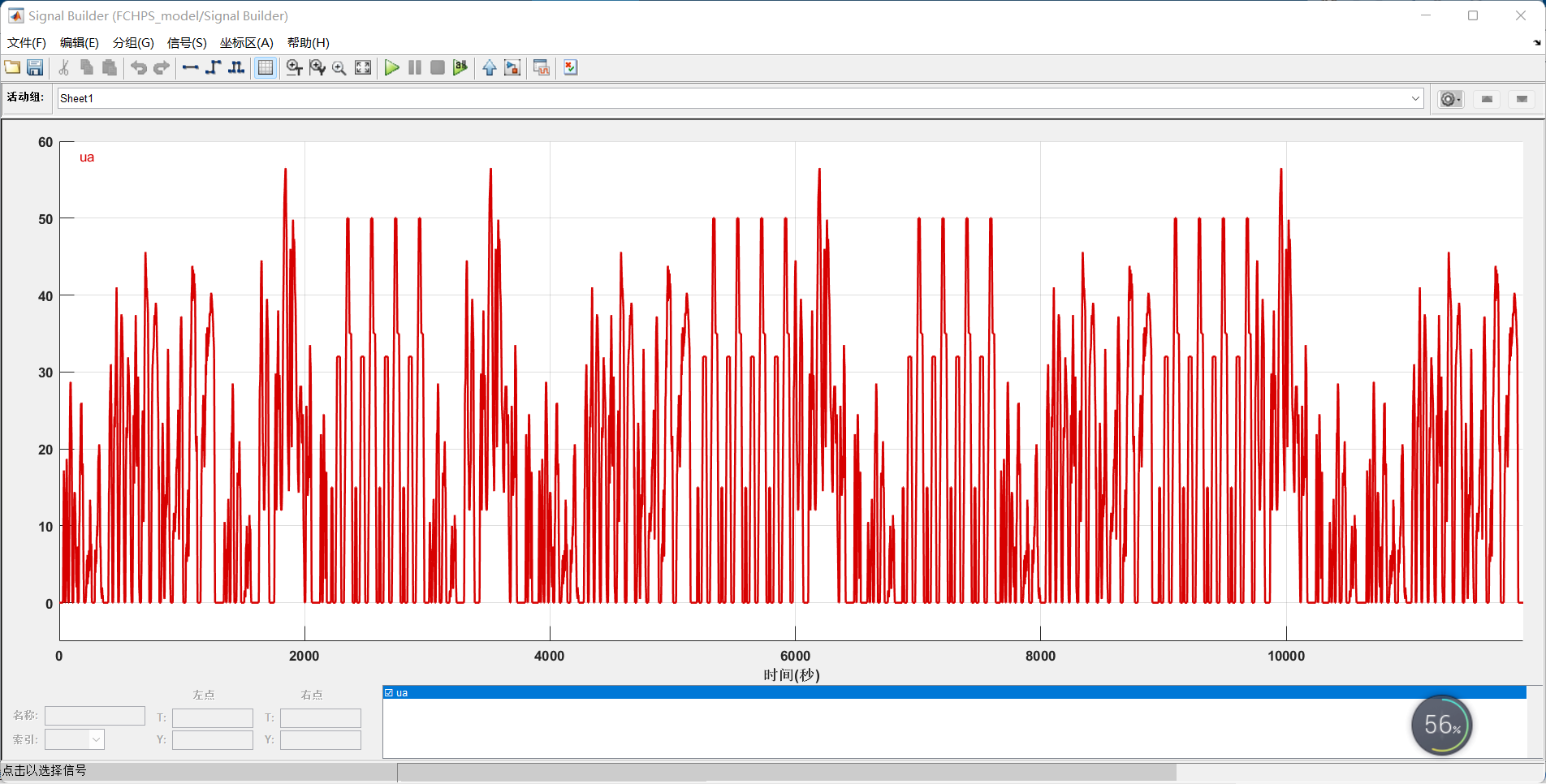Add a constant signal from toolbar
The width and height of the screenshot is (1546, 784).
[x=190, y=67]
